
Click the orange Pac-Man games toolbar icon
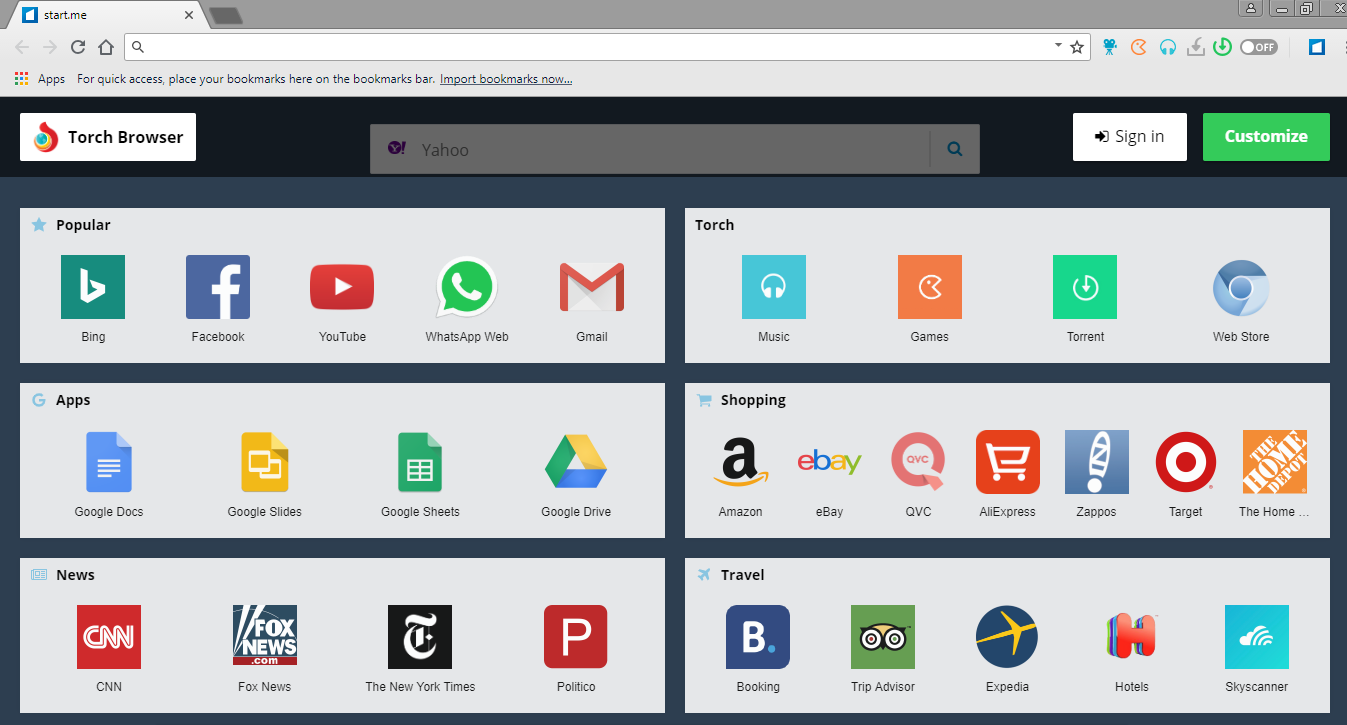pos(1138,47)
